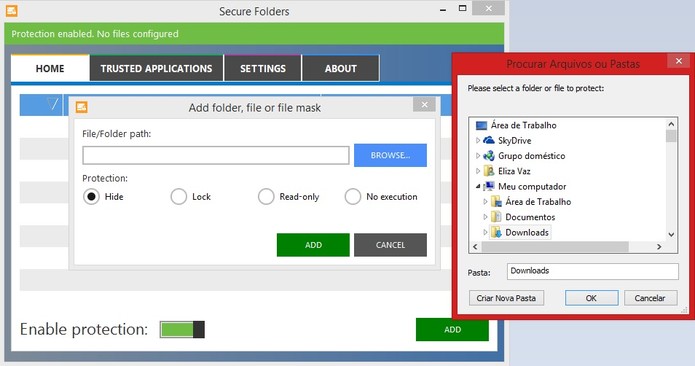Choose the Lock protection radio button
The image size is (695, 366).
(x=179, y=197)
